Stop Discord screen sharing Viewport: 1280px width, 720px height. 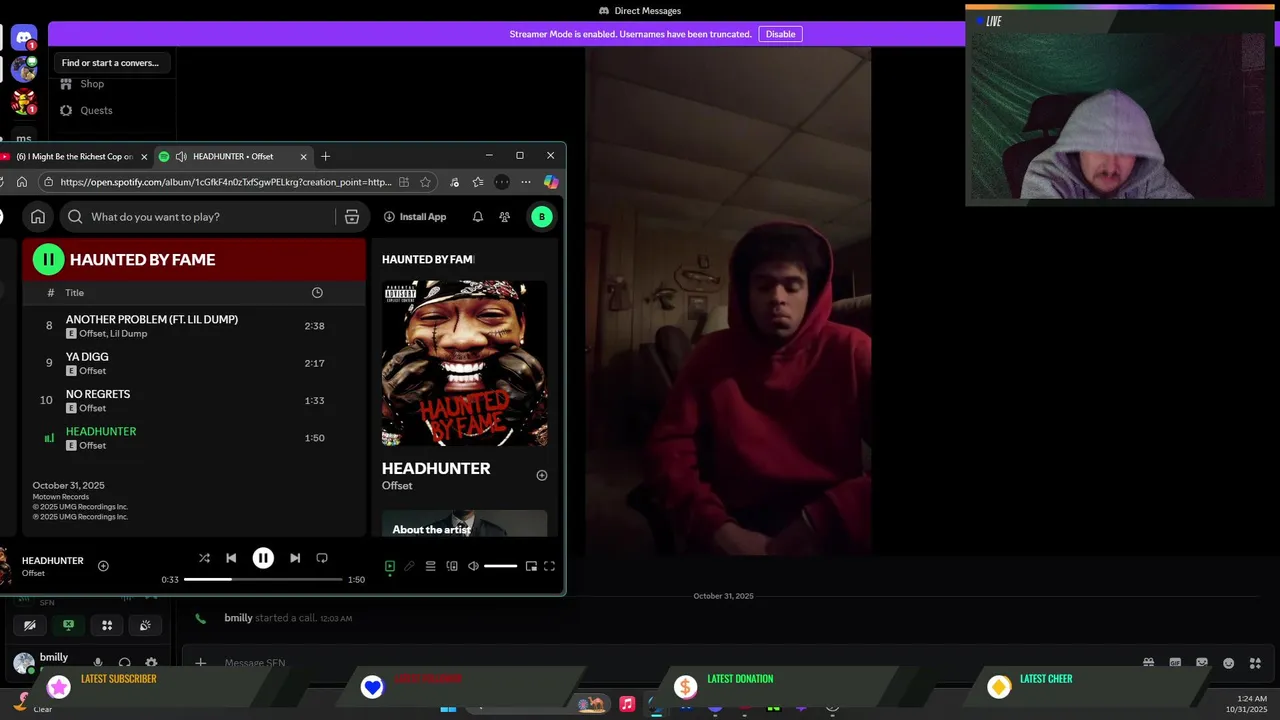tap(68, 625)
